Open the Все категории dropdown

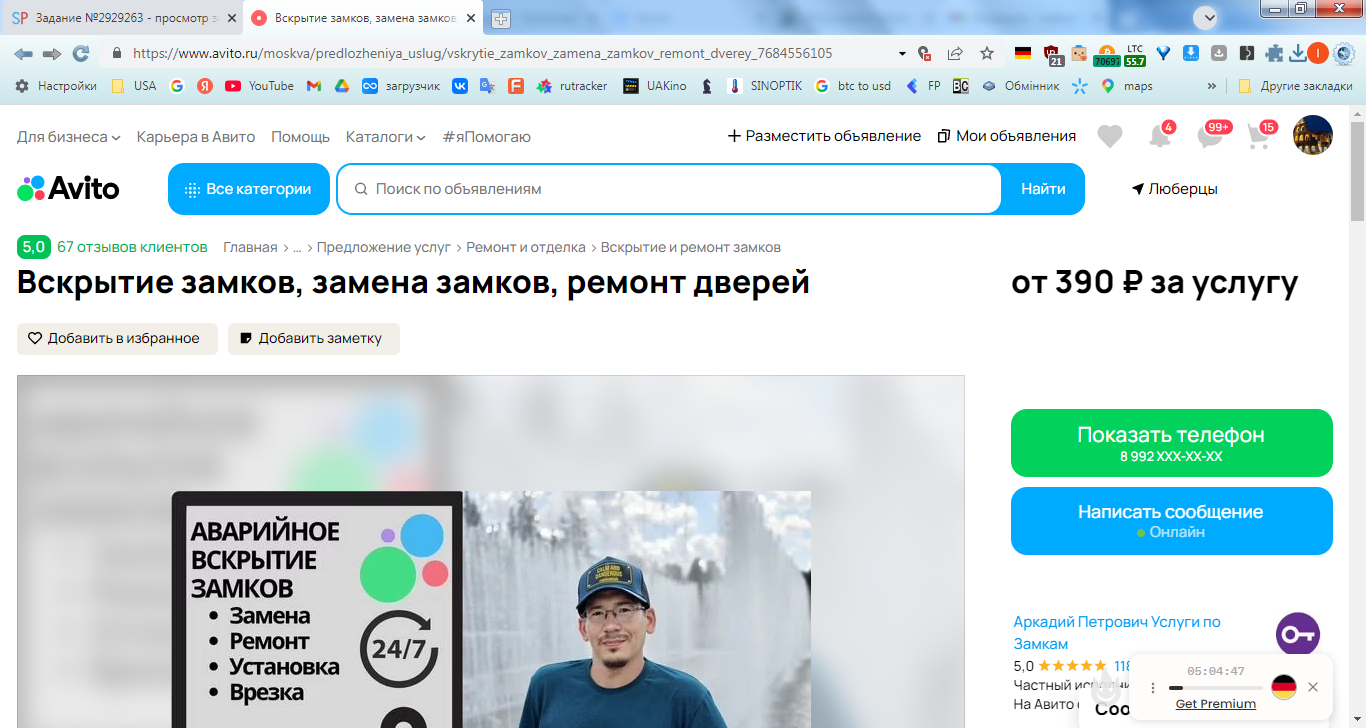pyautogui.click(x=249, y=189)
